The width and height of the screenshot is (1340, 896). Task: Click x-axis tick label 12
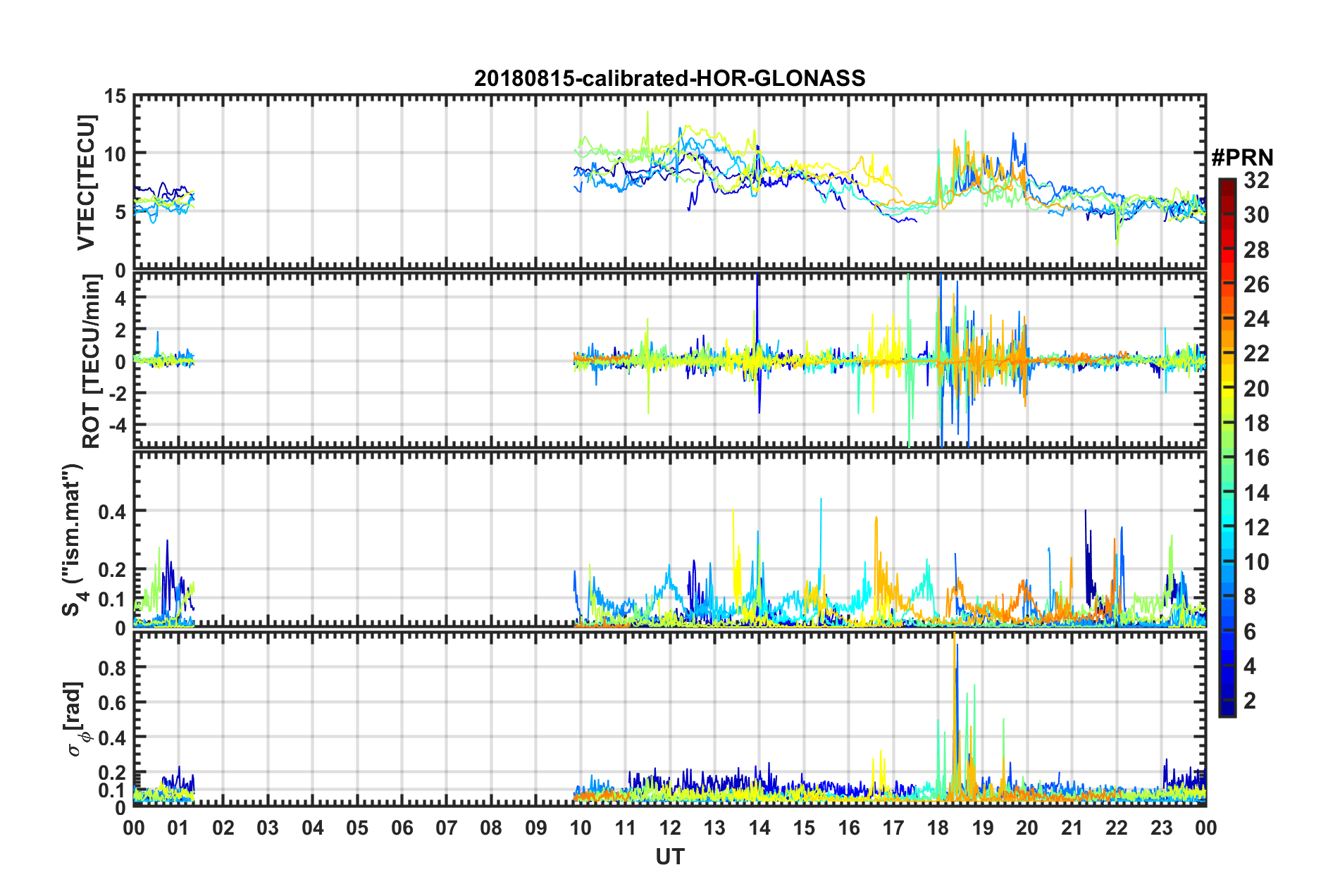click(669, 828)
